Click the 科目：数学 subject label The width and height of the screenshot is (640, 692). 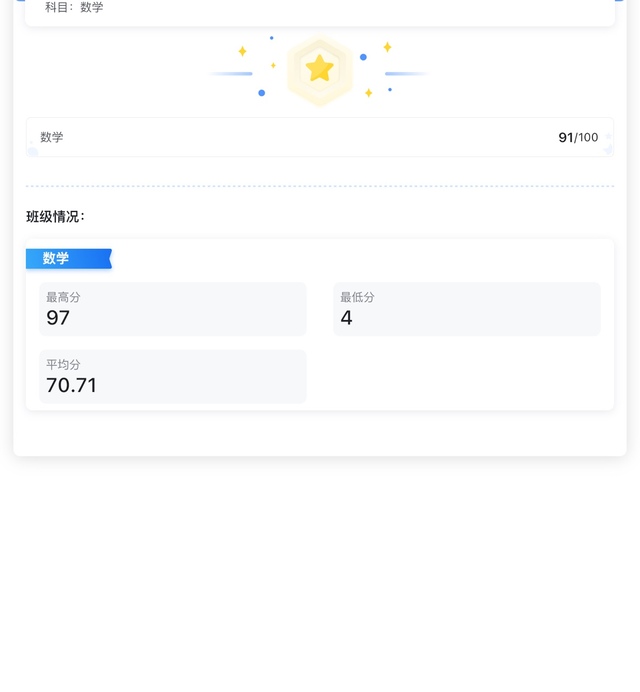click(x=74, y=8)
